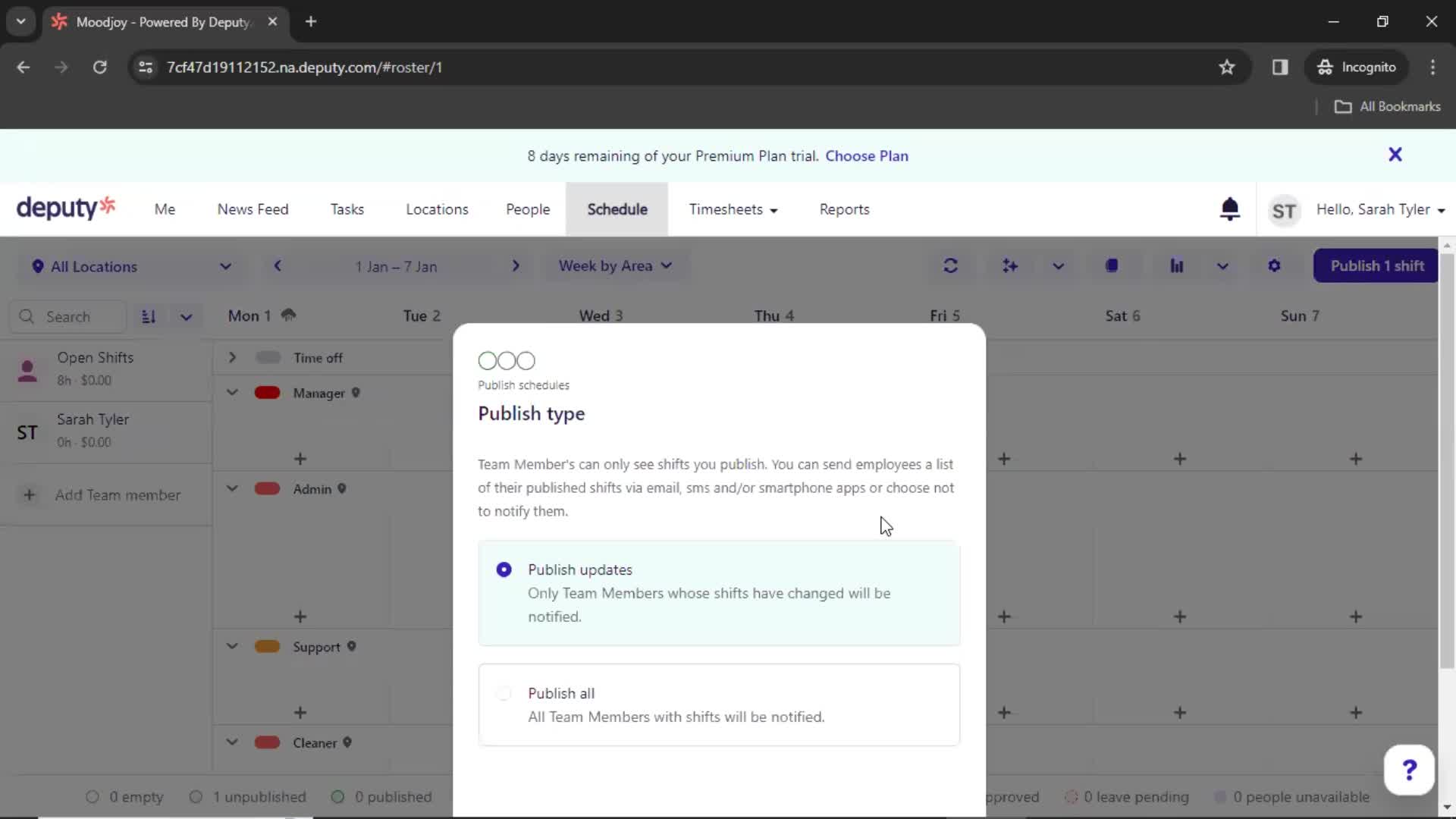This screenshot has width=1456, height=819.
Task: Click the add shift plus icon
Action: [x=299, y=458]
